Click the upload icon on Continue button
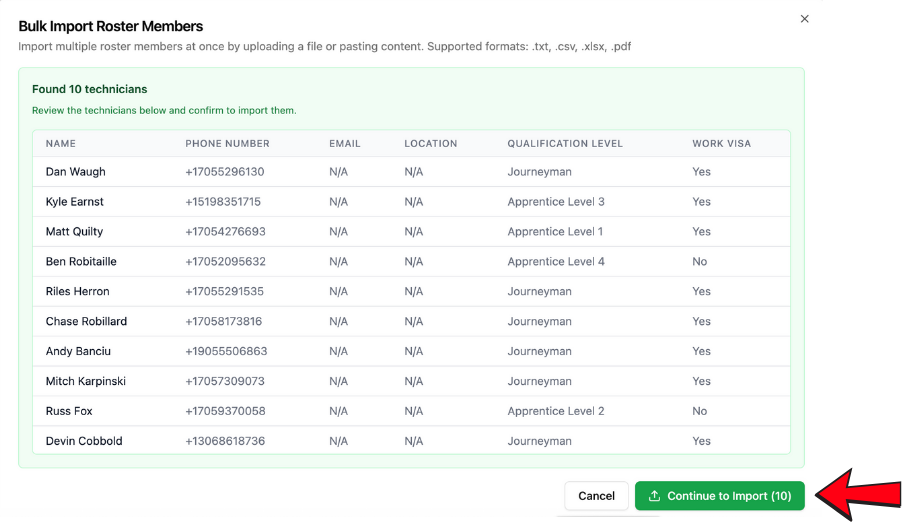This screenshot has height=523, width=902. click(x=654, y=496)
